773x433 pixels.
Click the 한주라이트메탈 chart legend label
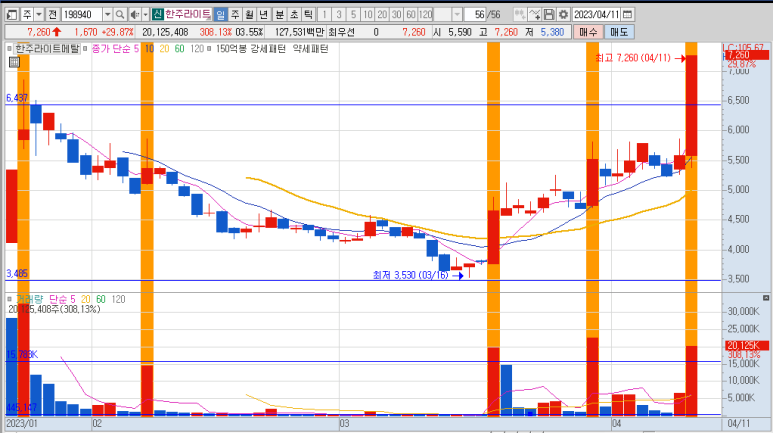[47, 49]
